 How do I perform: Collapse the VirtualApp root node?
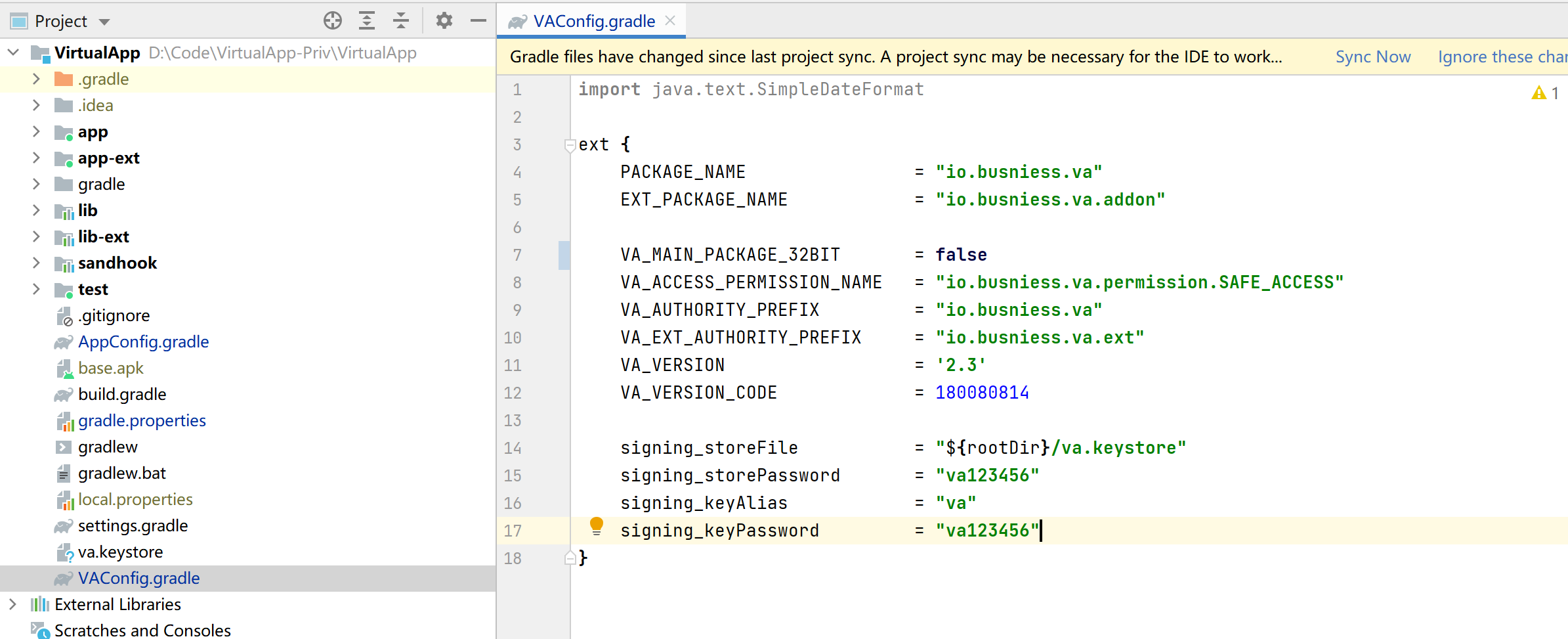tap(13, 52)
